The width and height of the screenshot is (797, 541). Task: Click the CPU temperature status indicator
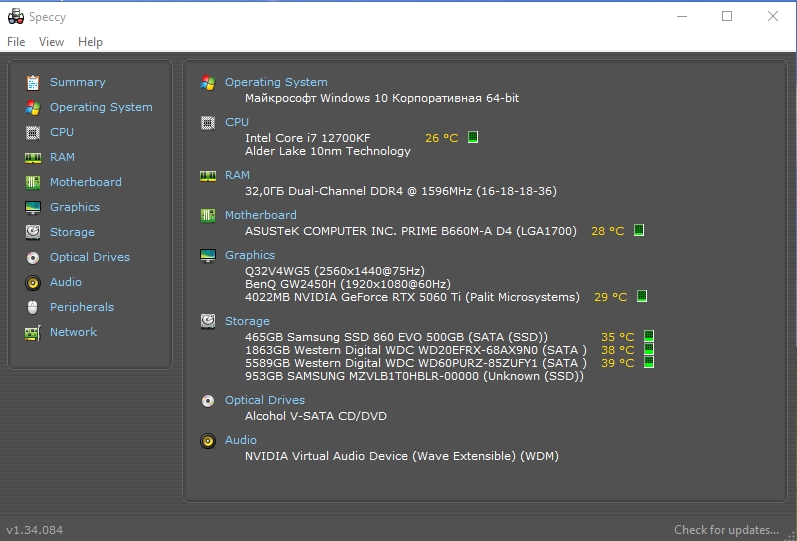pyautogui.click(x=473, y=137)
